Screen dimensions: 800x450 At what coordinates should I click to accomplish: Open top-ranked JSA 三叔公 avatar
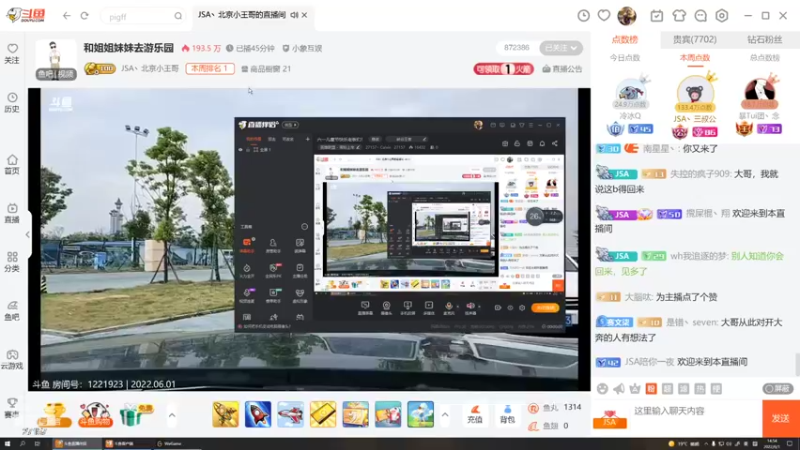(694, 93)
